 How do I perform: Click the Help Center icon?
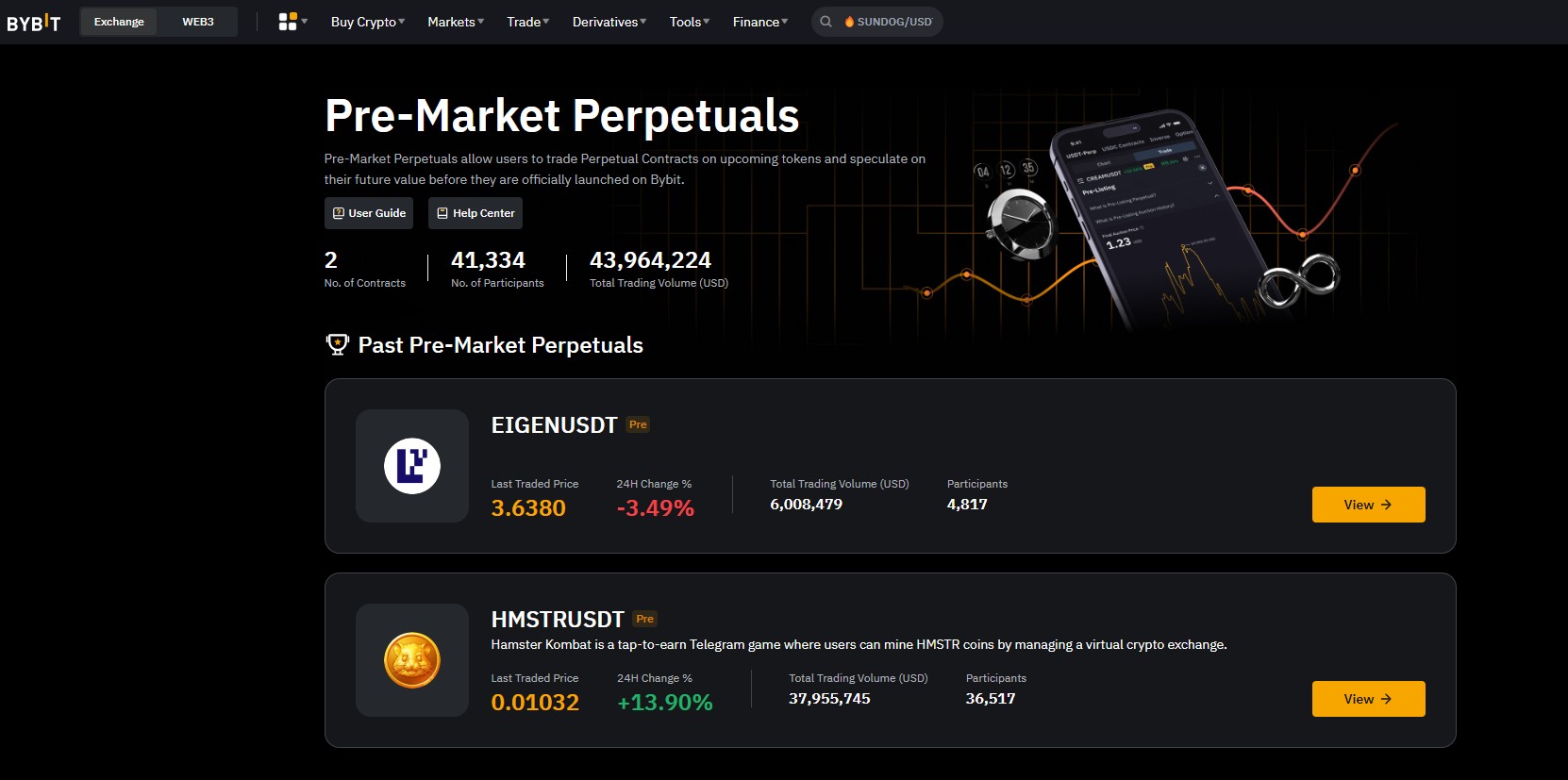pos(443,213)
